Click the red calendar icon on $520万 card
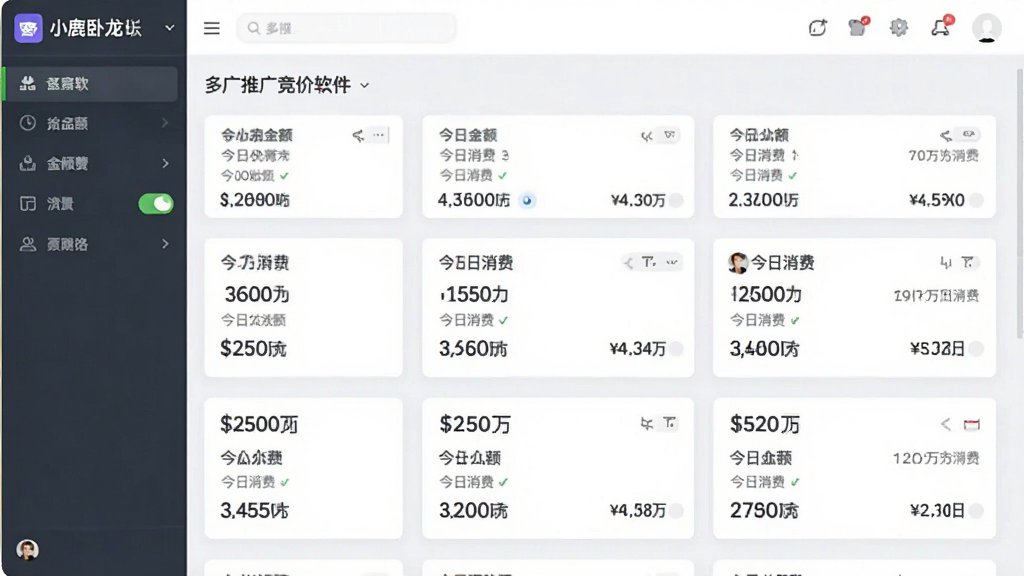Screen dimensions: 1024x576 (971, 424)
